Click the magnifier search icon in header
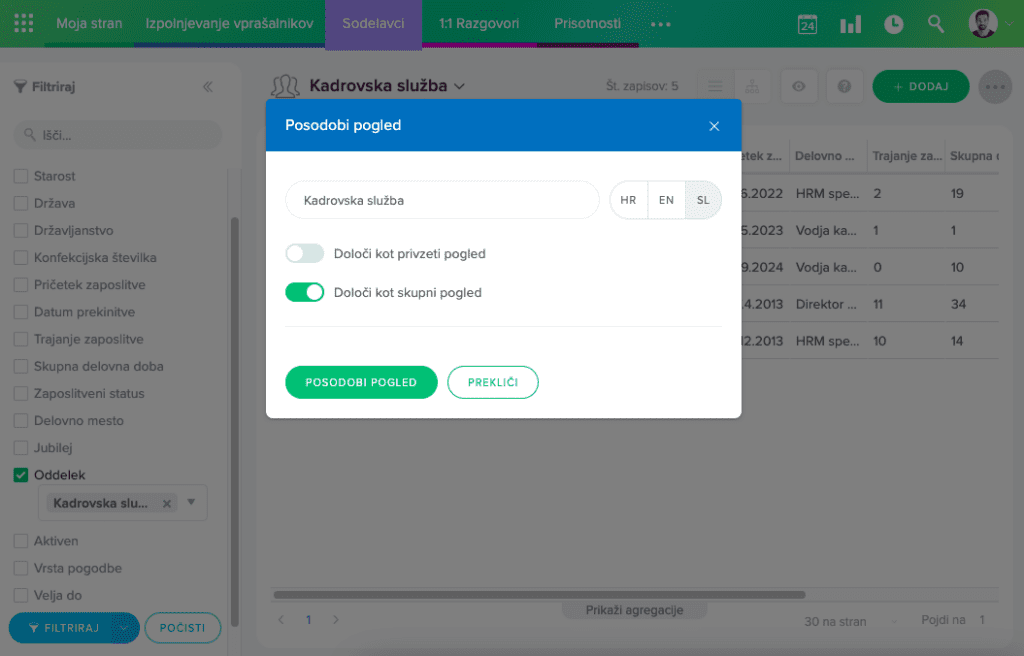The width and height of the screenshot is (1024, 656). (x=936, y=24)
